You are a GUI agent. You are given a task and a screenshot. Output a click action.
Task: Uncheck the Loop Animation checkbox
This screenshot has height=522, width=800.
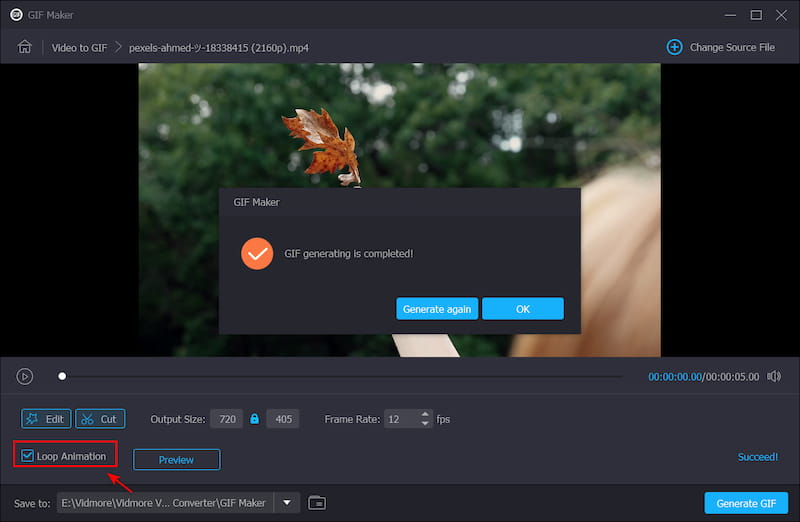tap(28, 456)
